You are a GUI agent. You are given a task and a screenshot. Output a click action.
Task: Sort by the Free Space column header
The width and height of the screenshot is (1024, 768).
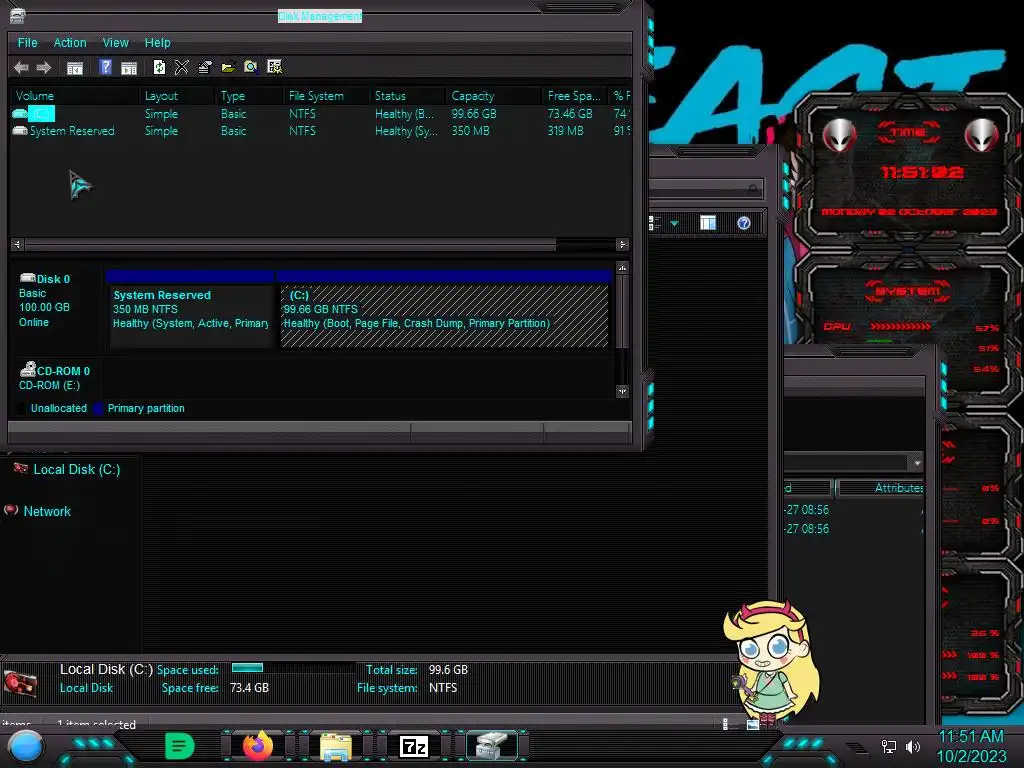coord(575,95)
